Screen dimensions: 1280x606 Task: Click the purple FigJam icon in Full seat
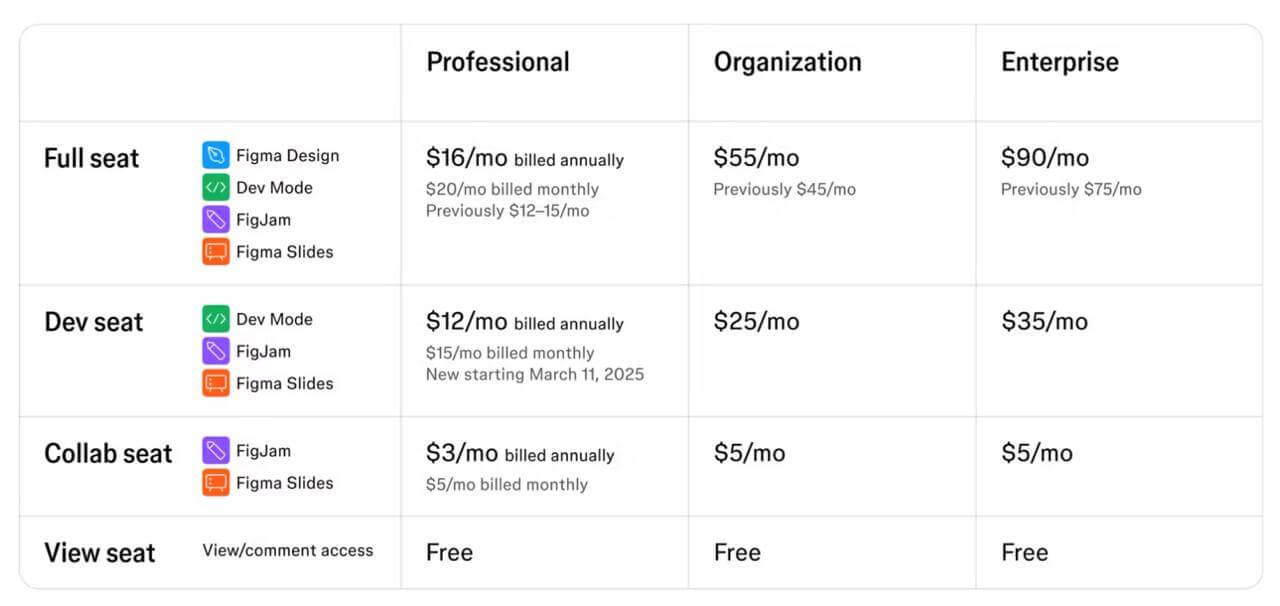coord(216,219)
